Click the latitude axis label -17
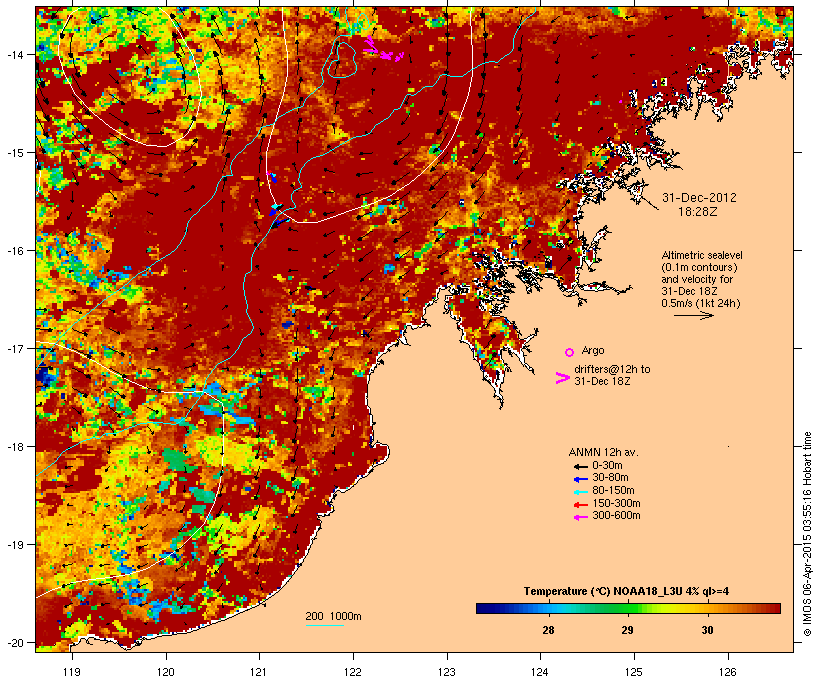 click(15, 348)
